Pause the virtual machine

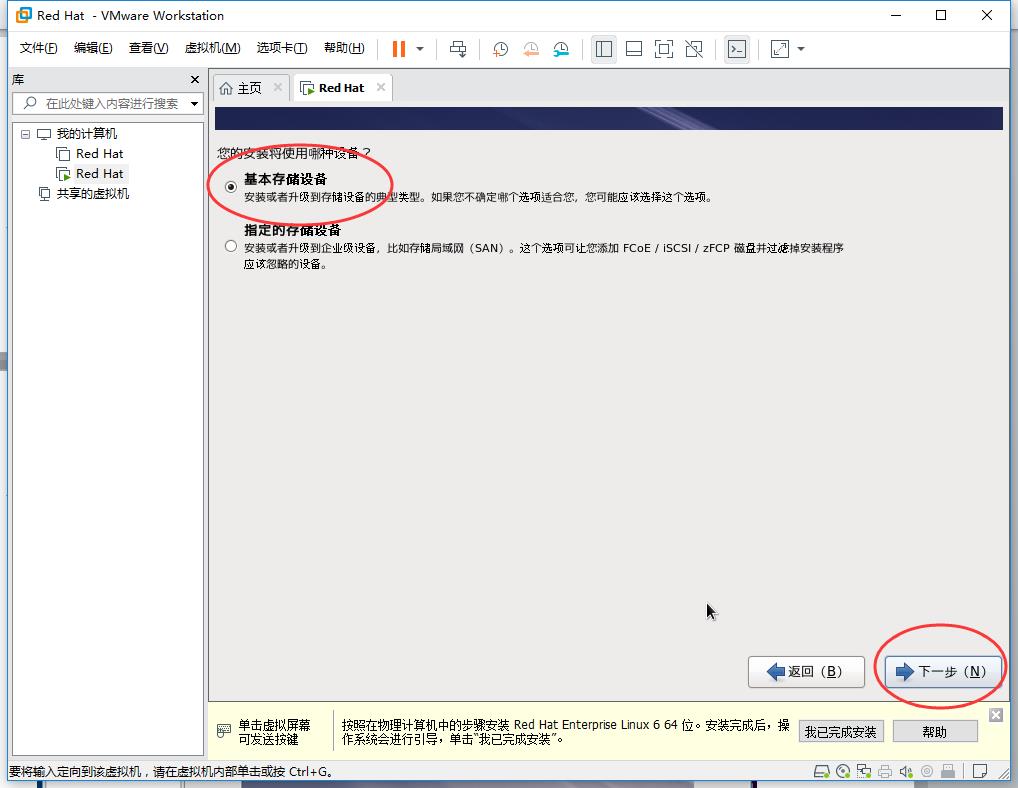(x=399, y=49)
